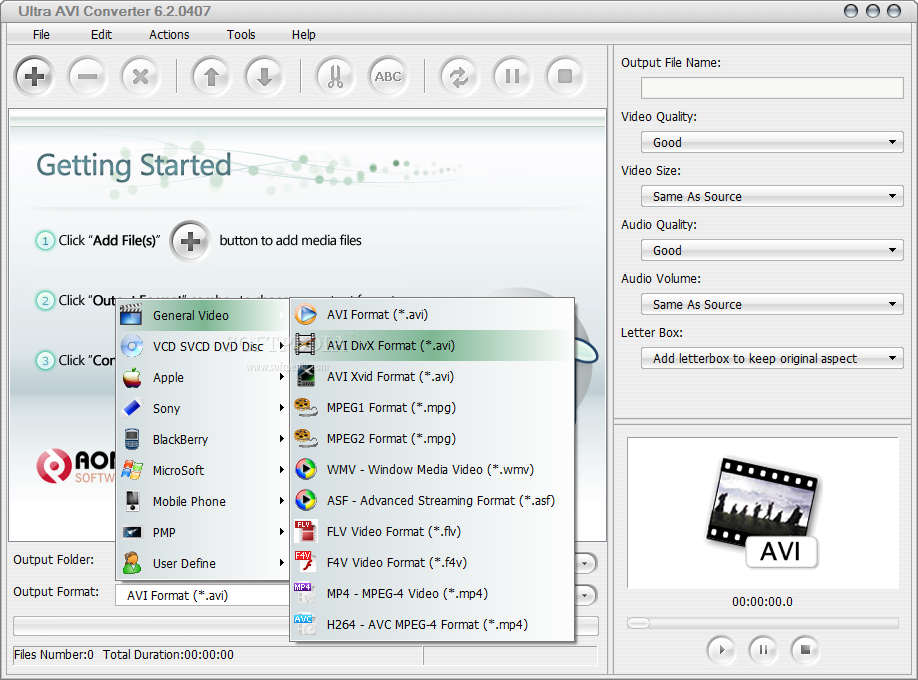Screen dimensions: 918x680
Task: Click the plus icon in Getting Started step 1
Action: coord(190,241)
